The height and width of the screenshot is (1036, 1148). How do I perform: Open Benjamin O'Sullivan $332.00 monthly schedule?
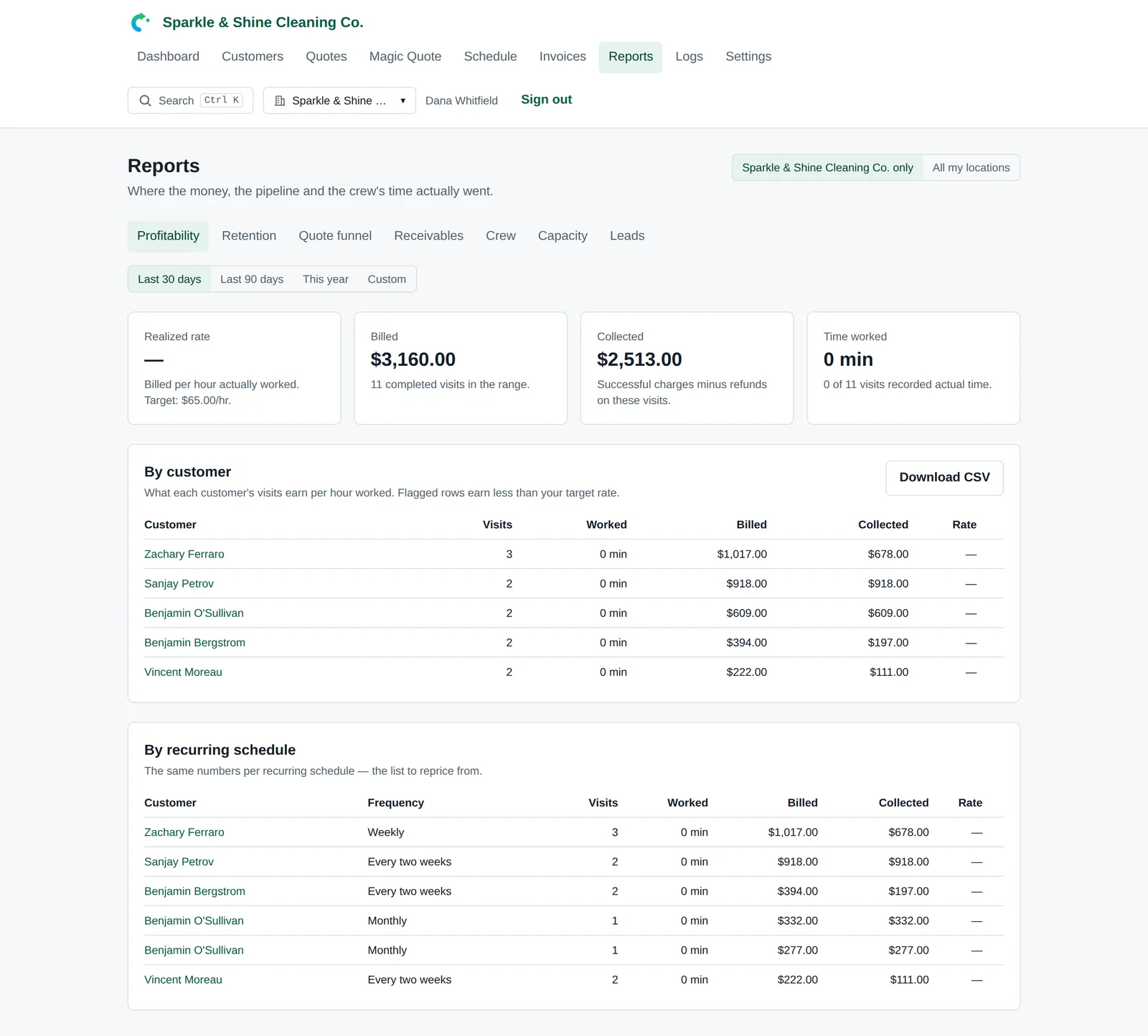(194, 920)
